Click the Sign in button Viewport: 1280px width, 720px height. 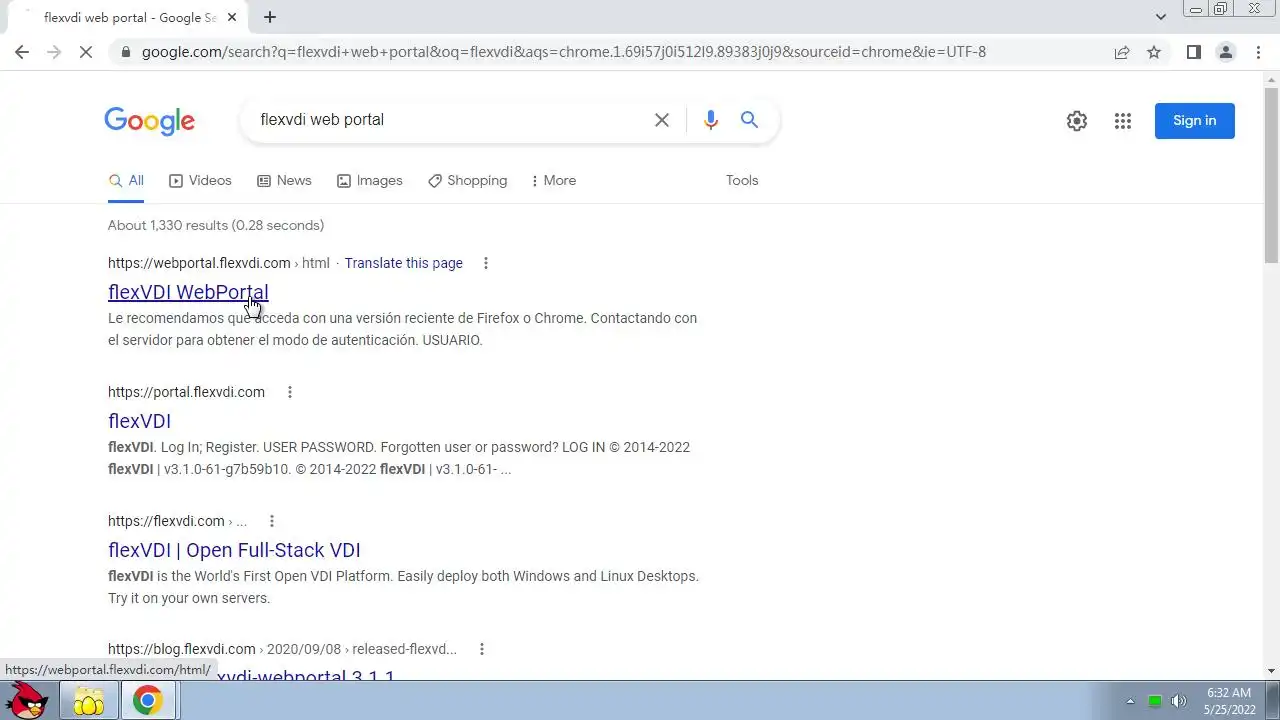pos(1195,121)
